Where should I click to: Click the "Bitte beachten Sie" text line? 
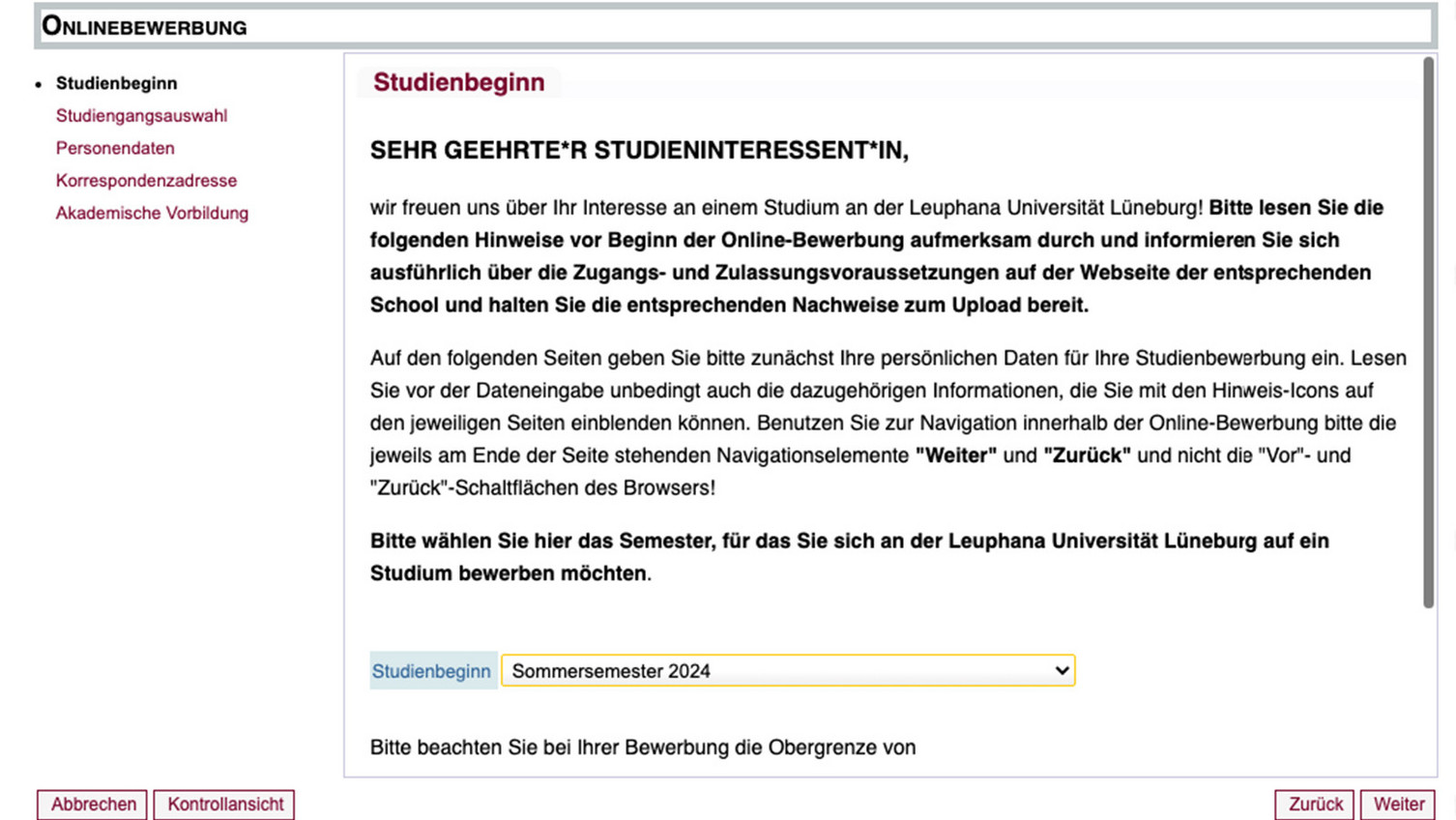click(x=642, y=747)
